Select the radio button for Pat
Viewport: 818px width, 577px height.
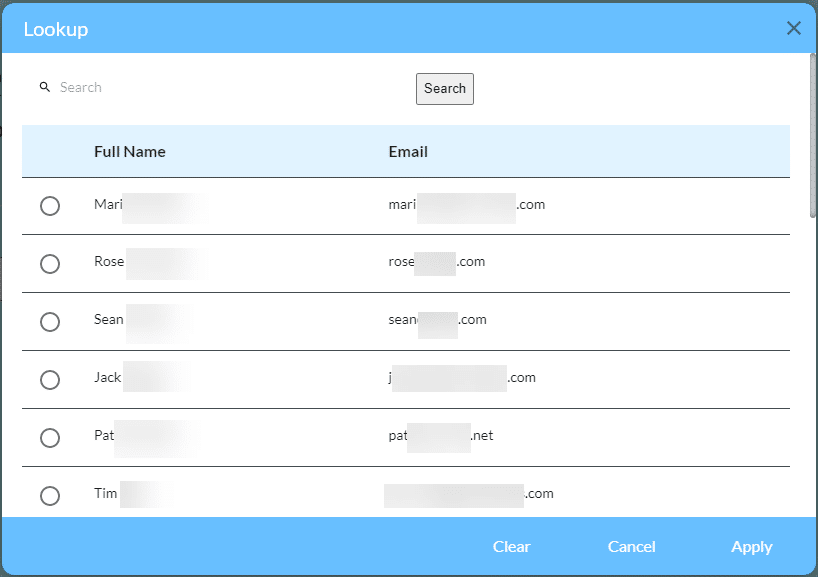click(x=50, y=438)
